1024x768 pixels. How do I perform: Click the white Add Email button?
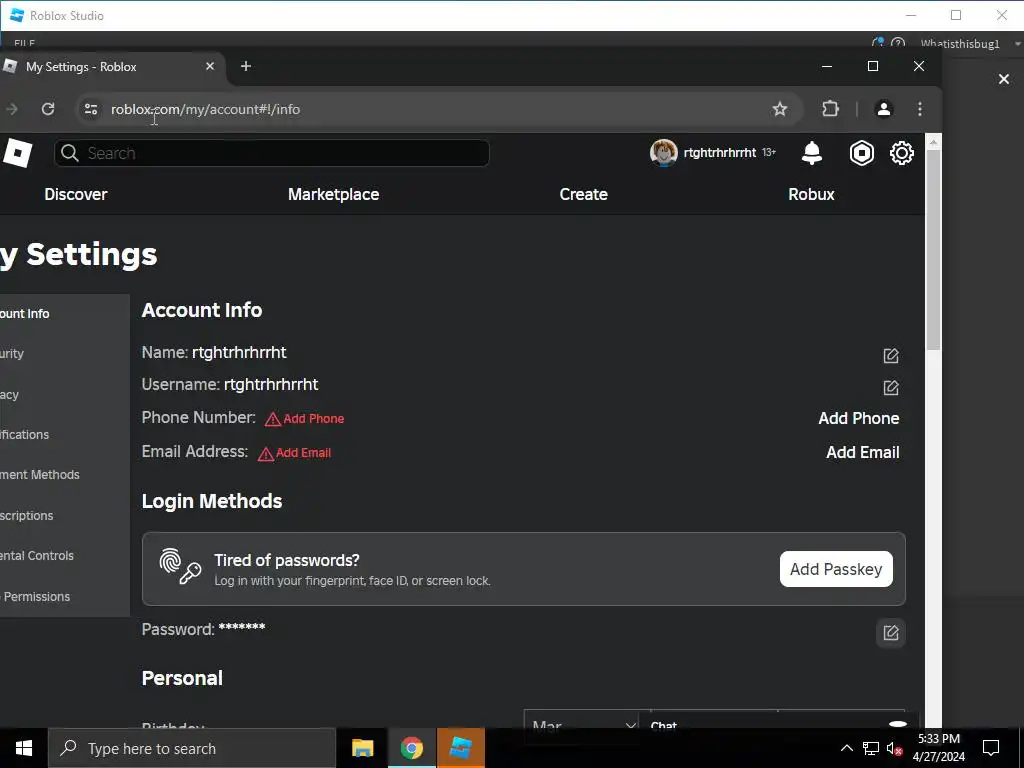pos(863,452)
